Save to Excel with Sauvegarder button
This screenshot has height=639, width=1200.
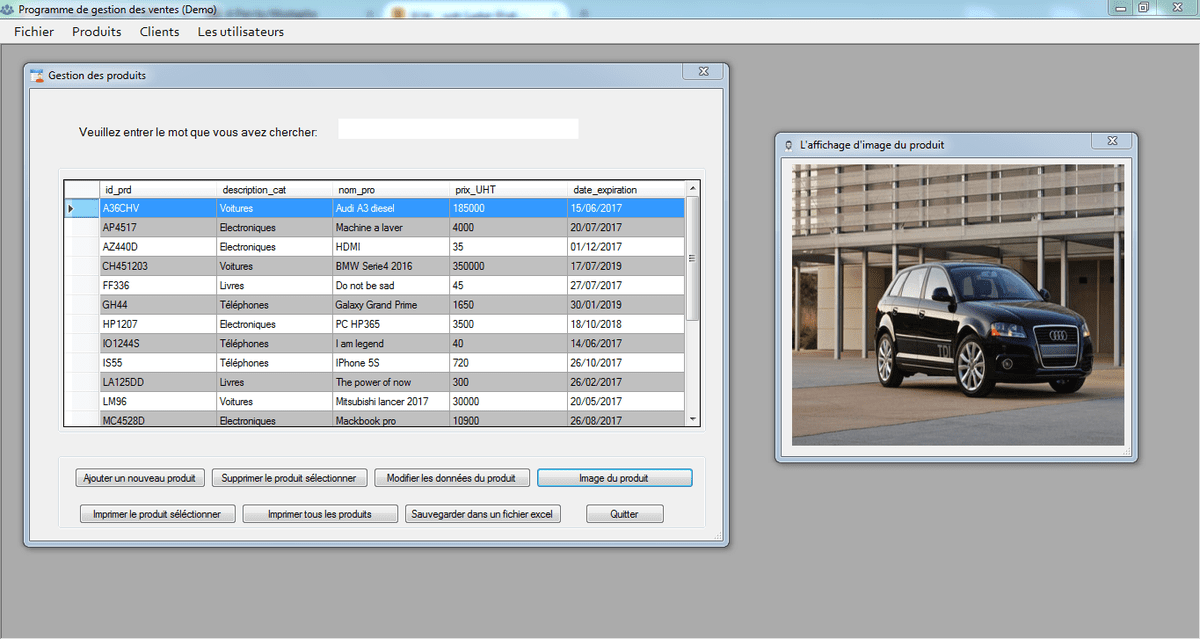(x=483, y=514)
